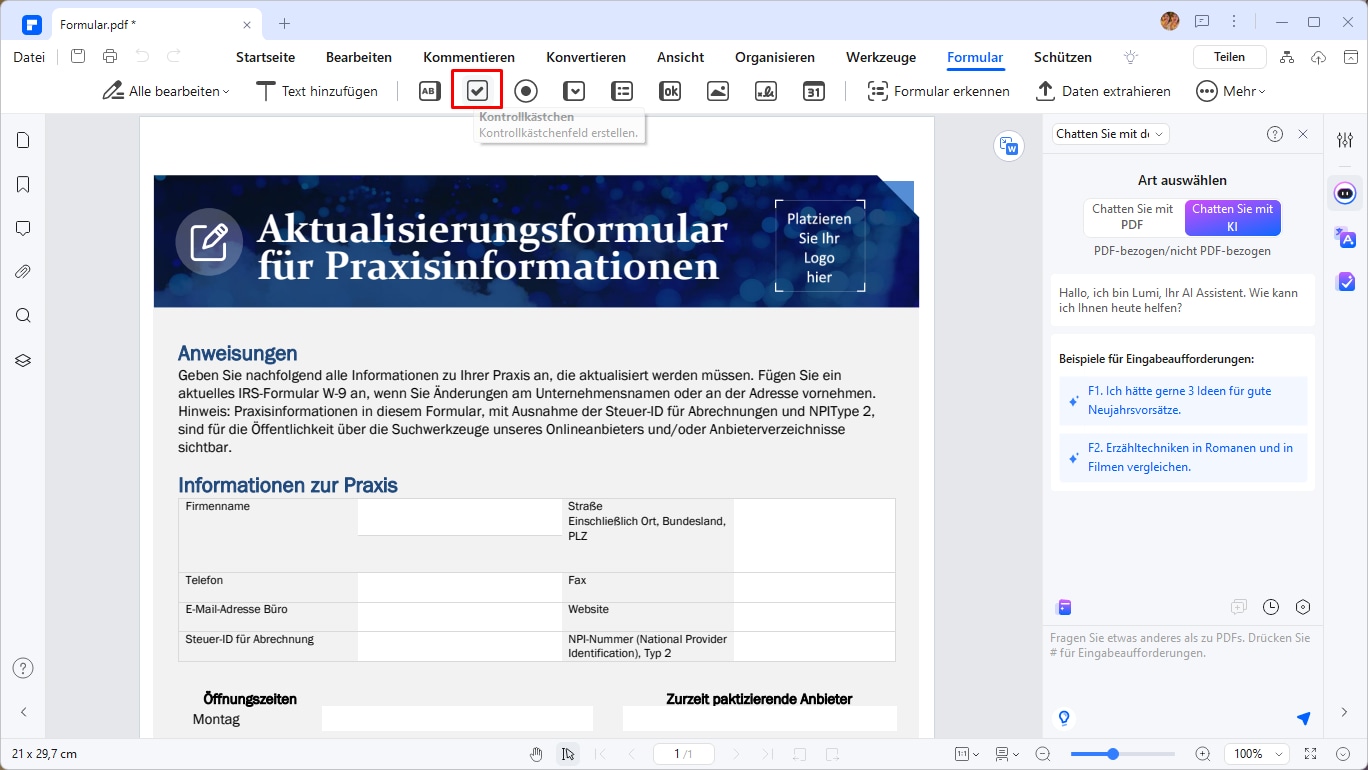Open the Chatten Sie mit dropdown selector

pos(1110,134)
